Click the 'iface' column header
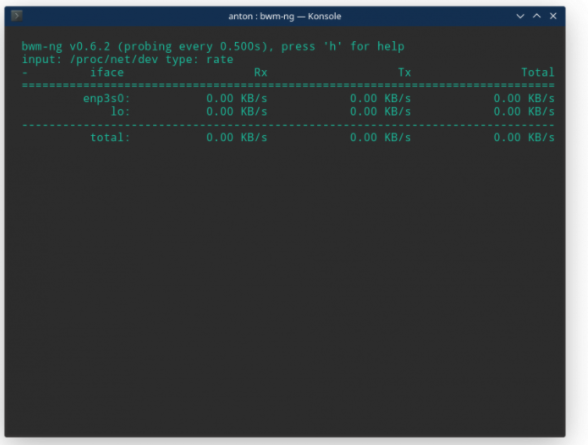The width and height of the screenshot is (588, 445). tap(107, 72)
